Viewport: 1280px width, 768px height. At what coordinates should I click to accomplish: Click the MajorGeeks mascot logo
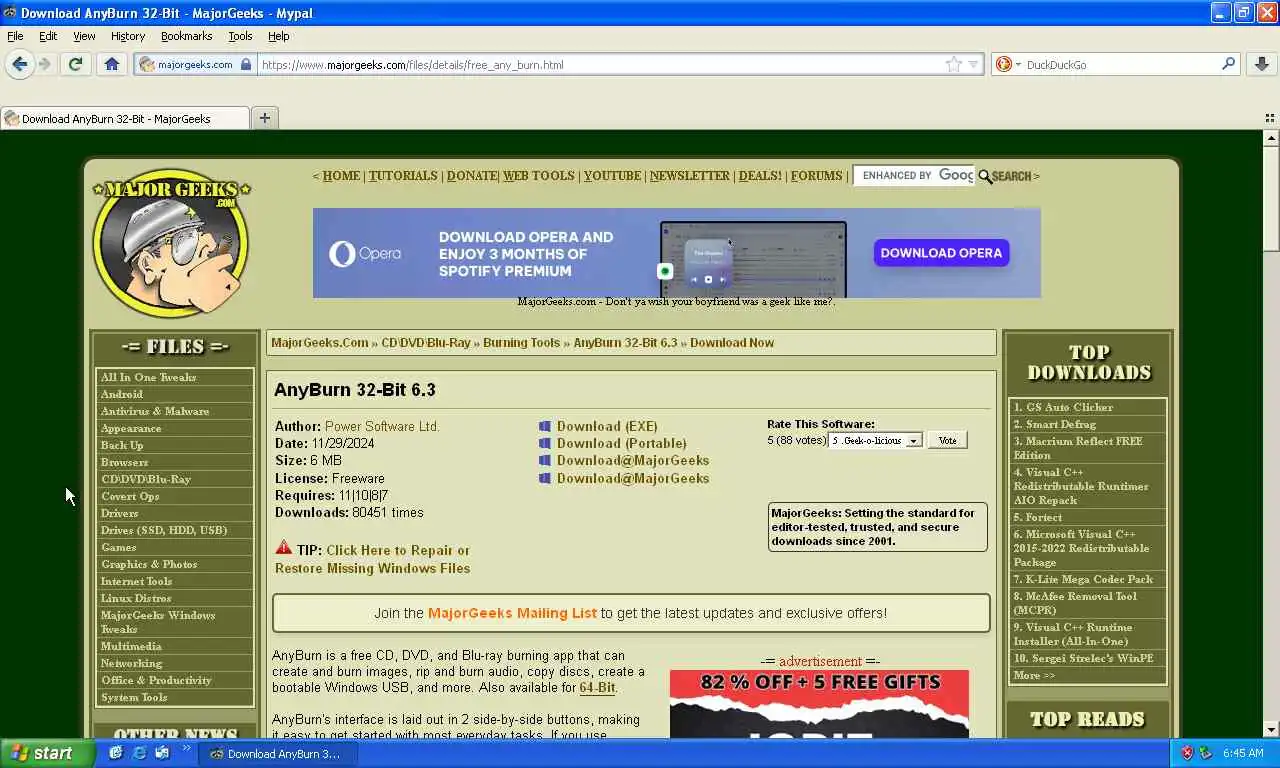tap(171, 243)
